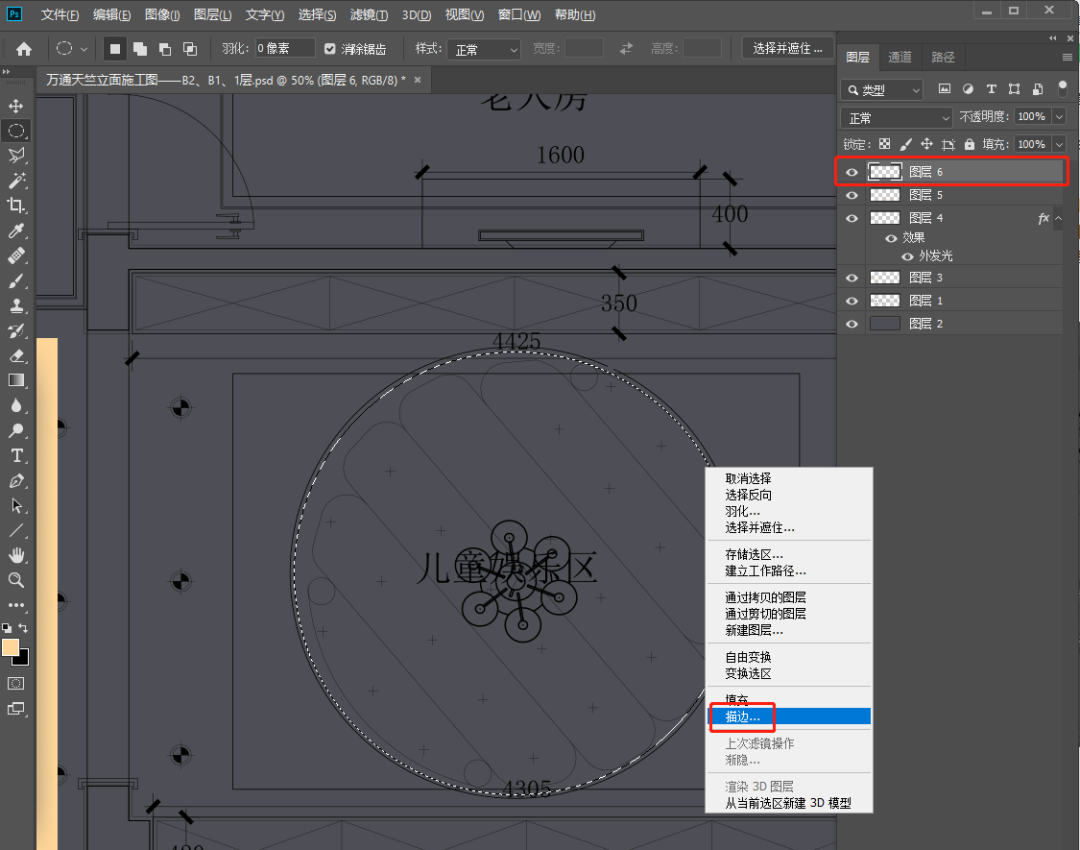
Task: Open the Layers panel menu
Action: [x=1067, y=57]
